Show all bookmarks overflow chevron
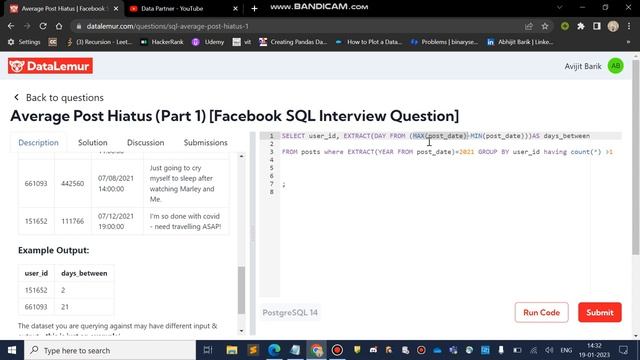This screenshot has height=360, width=640. coord(628,42)
